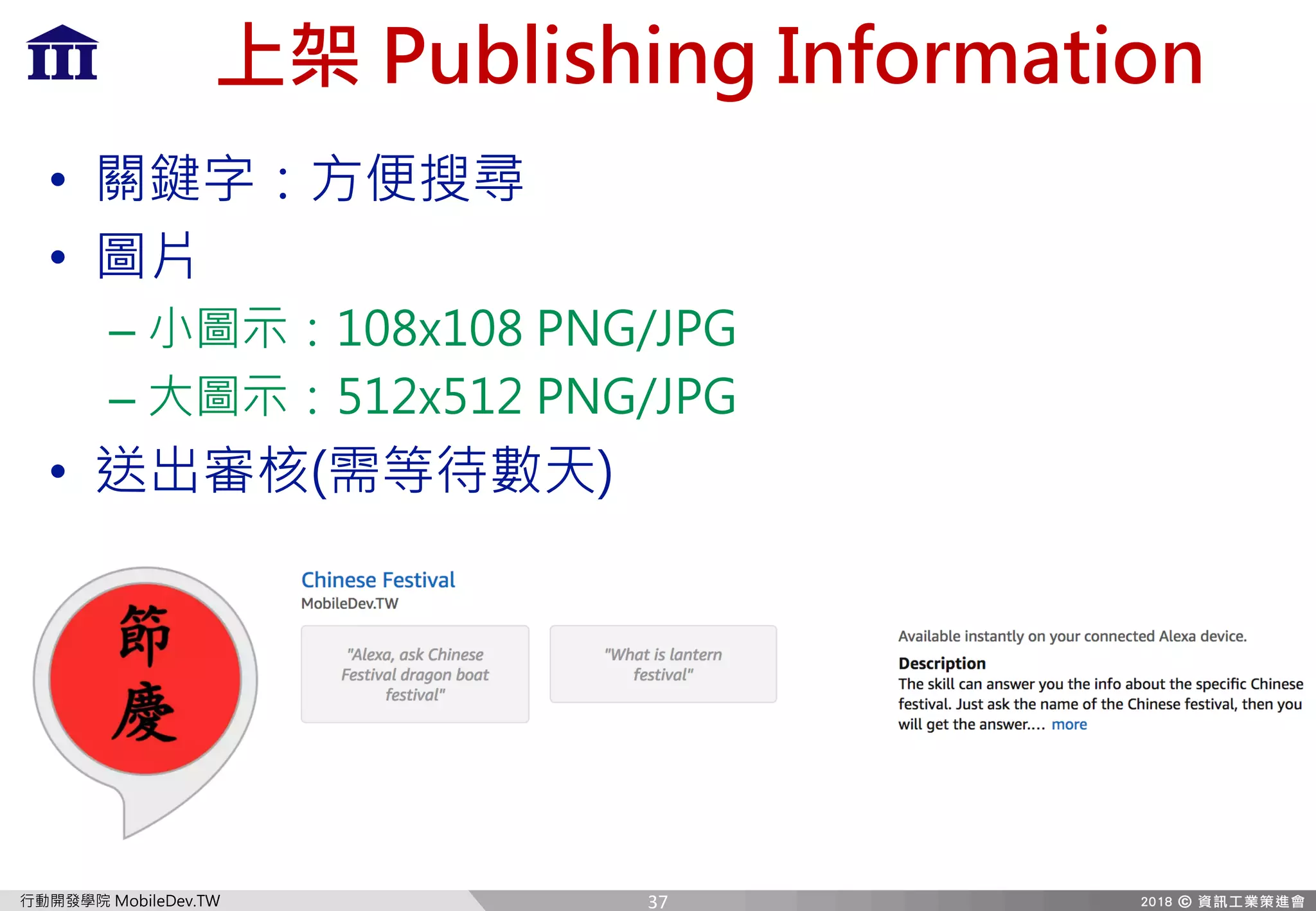Screen dimensions: 1316x911
Task: Select the dragon boat festival example phrase
Action: pyautogui.click(x=414, y=674)
